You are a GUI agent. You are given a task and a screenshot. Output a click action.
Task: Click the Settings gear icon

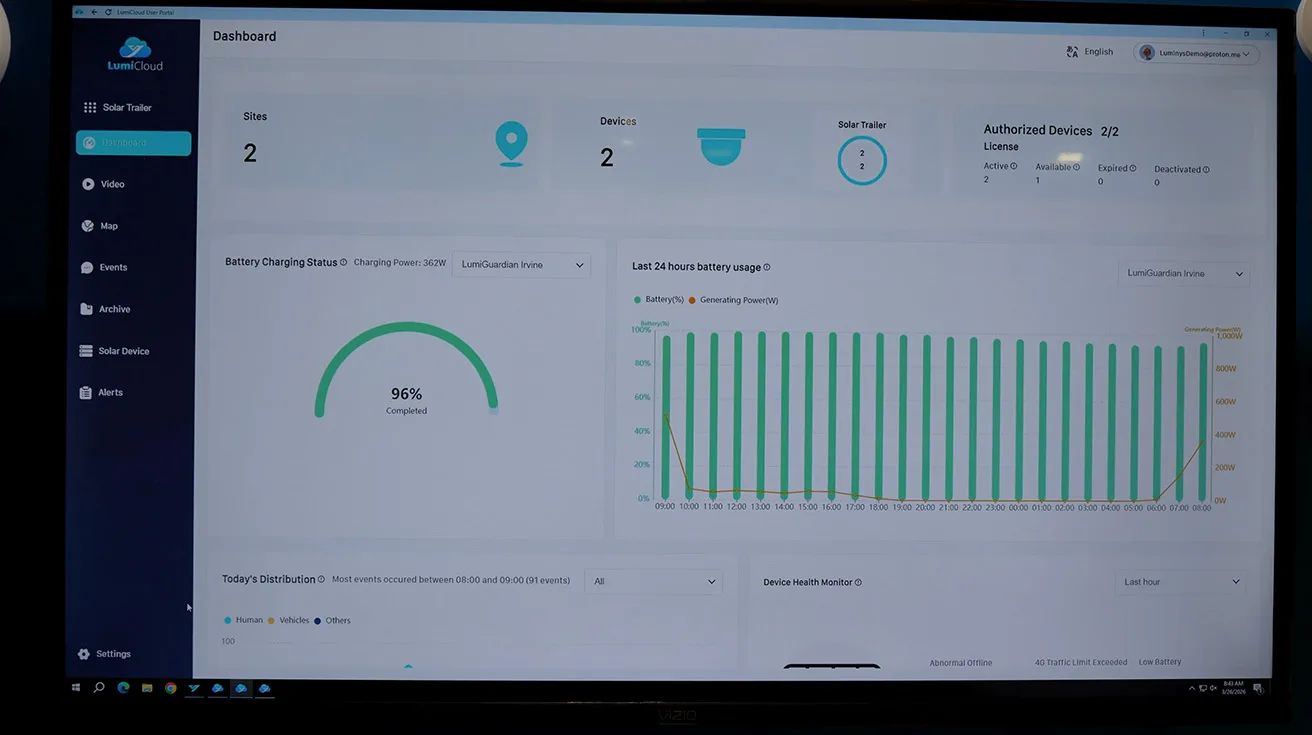tap(84, 654)
